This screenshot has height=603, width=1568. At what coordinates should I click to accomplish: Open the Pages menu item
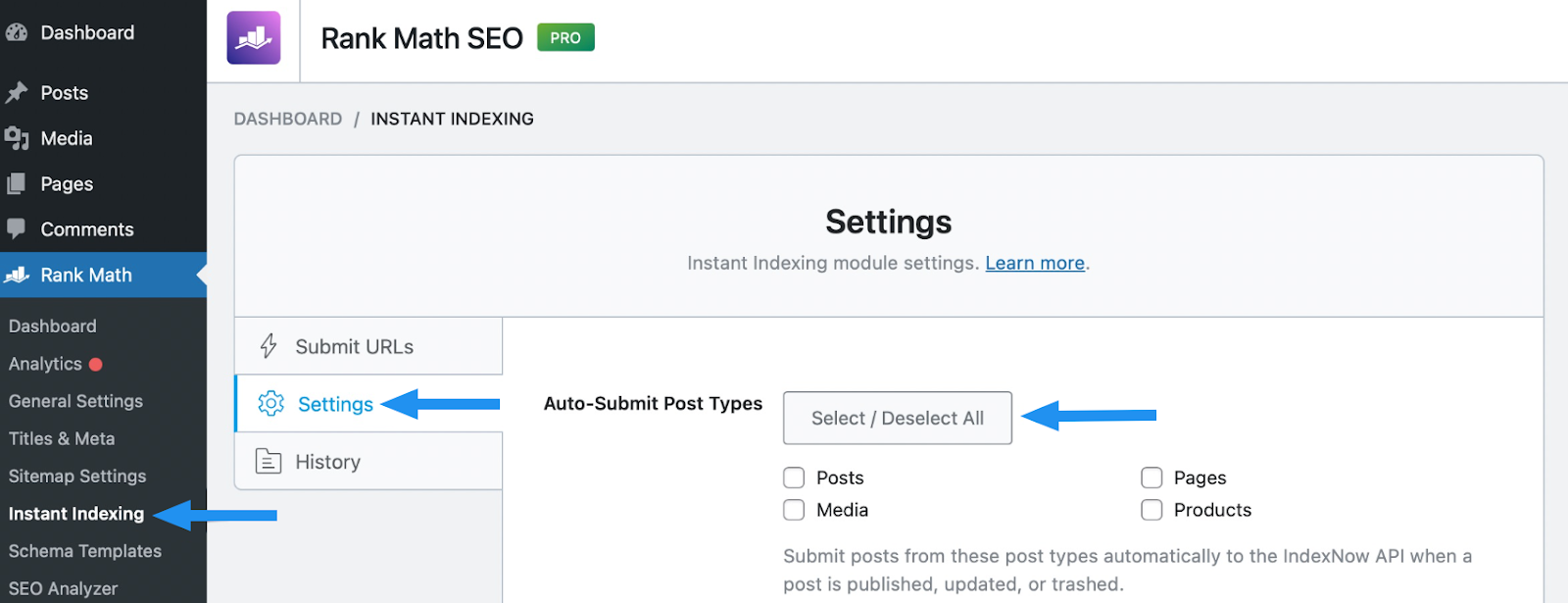tap(103, 183)
